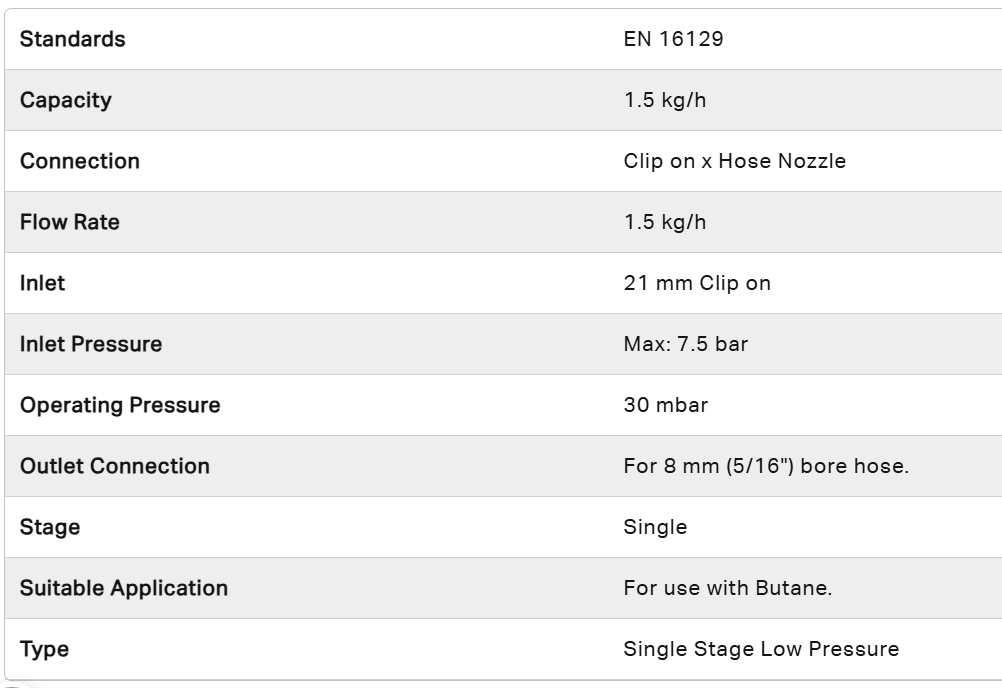This screenshot has width=1002, height=688.
Task: Select the 30 mbar value
Action: tap(666, 405)
